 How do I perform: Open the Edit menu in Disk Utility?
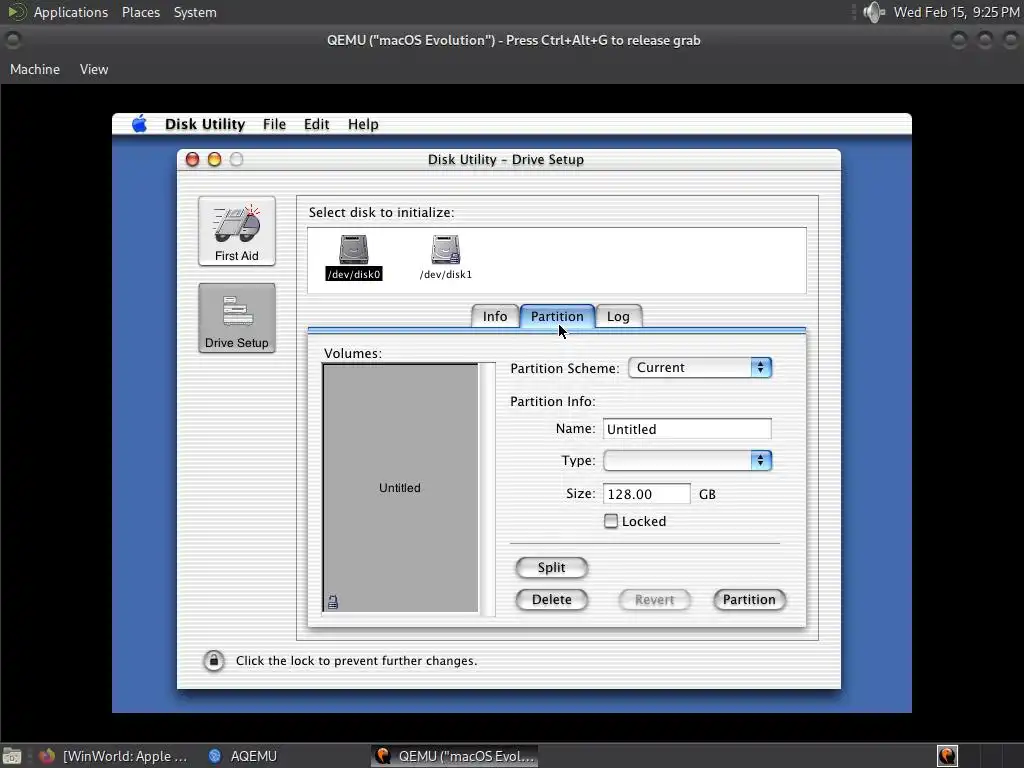316,124
